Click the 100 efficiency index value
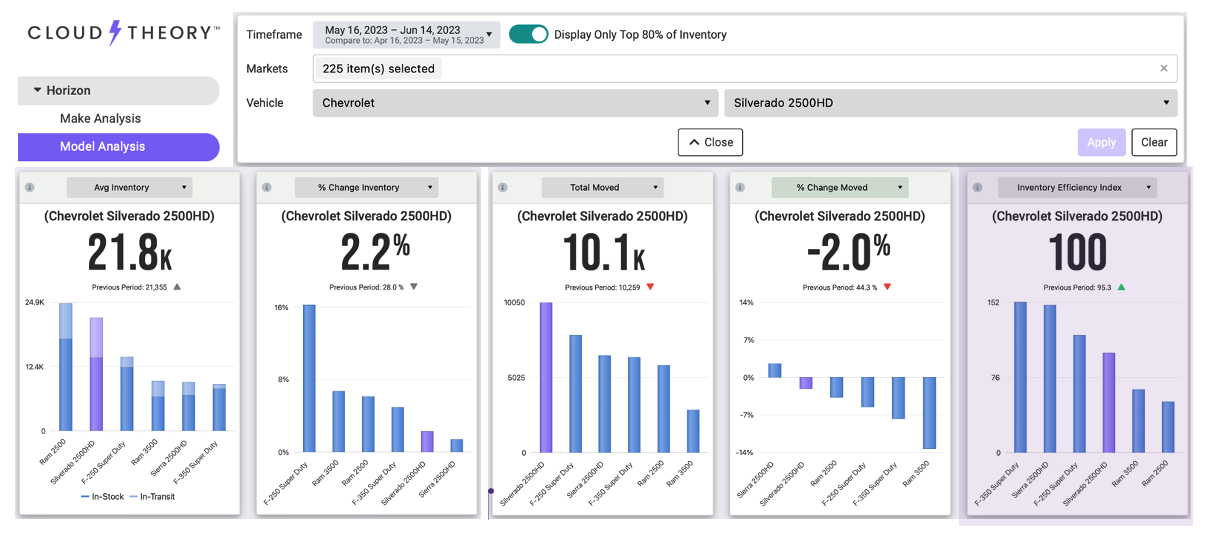 [x=1078, y=254]
